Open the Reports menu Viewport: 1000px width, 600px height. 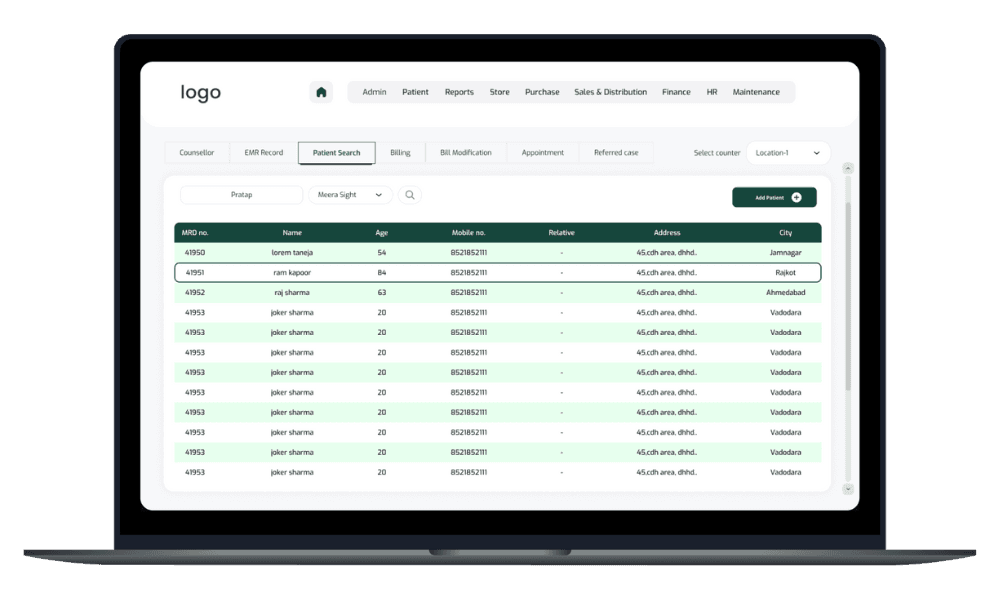(x=459, y=92)
